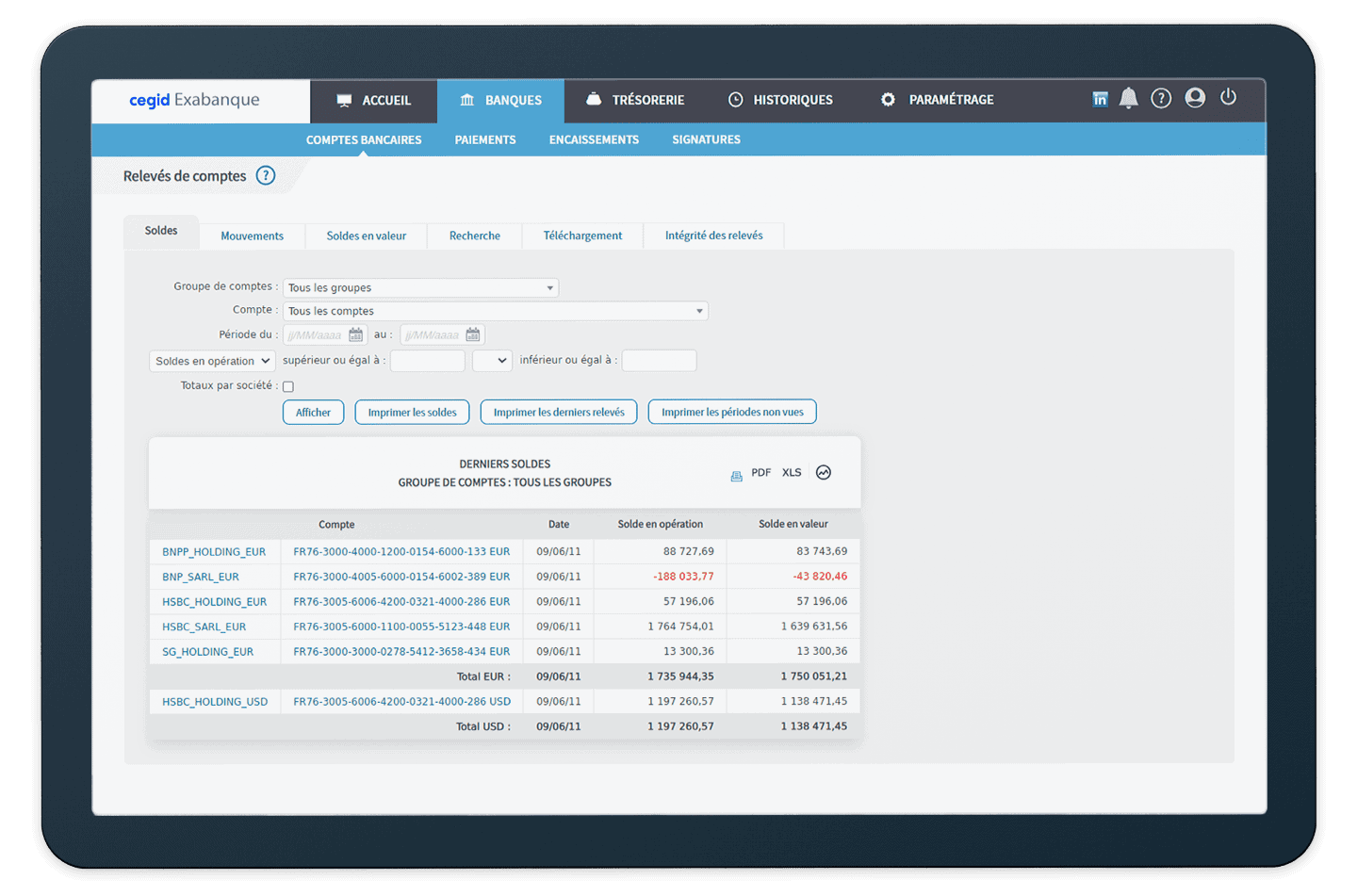1357x896 pixels.
Task: Open the Trésorerie menu
Action: (x=634, y=100)
